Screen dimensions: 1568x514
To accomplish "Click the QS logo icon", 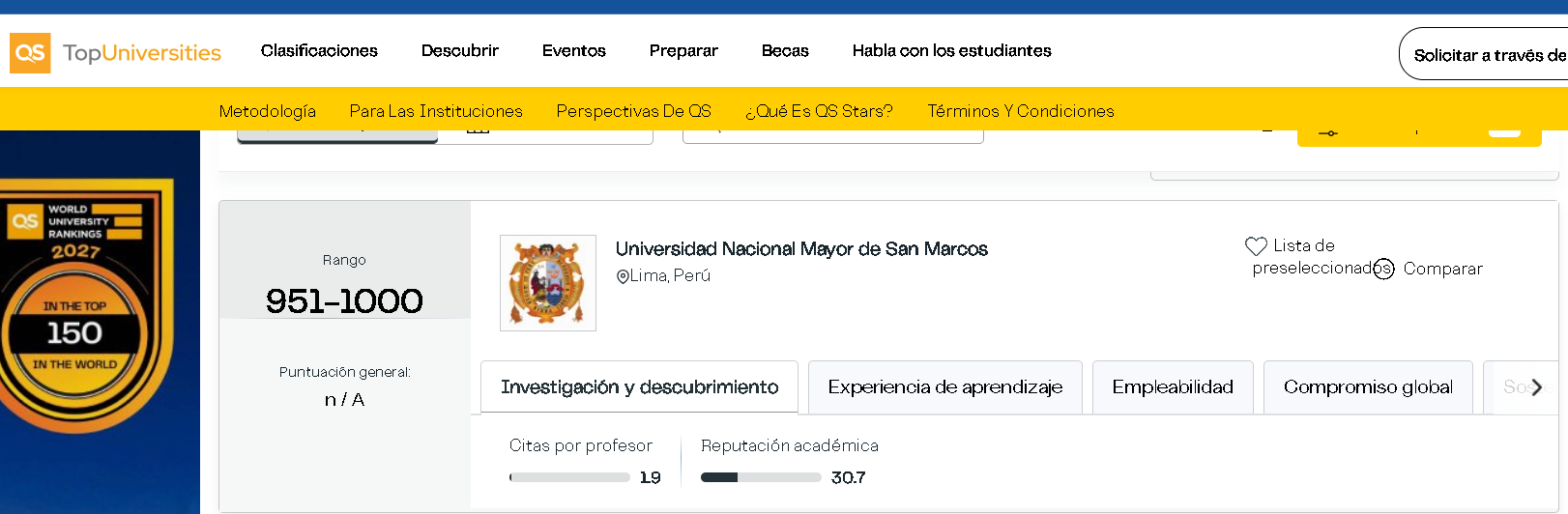I will (x=30, y=53).
